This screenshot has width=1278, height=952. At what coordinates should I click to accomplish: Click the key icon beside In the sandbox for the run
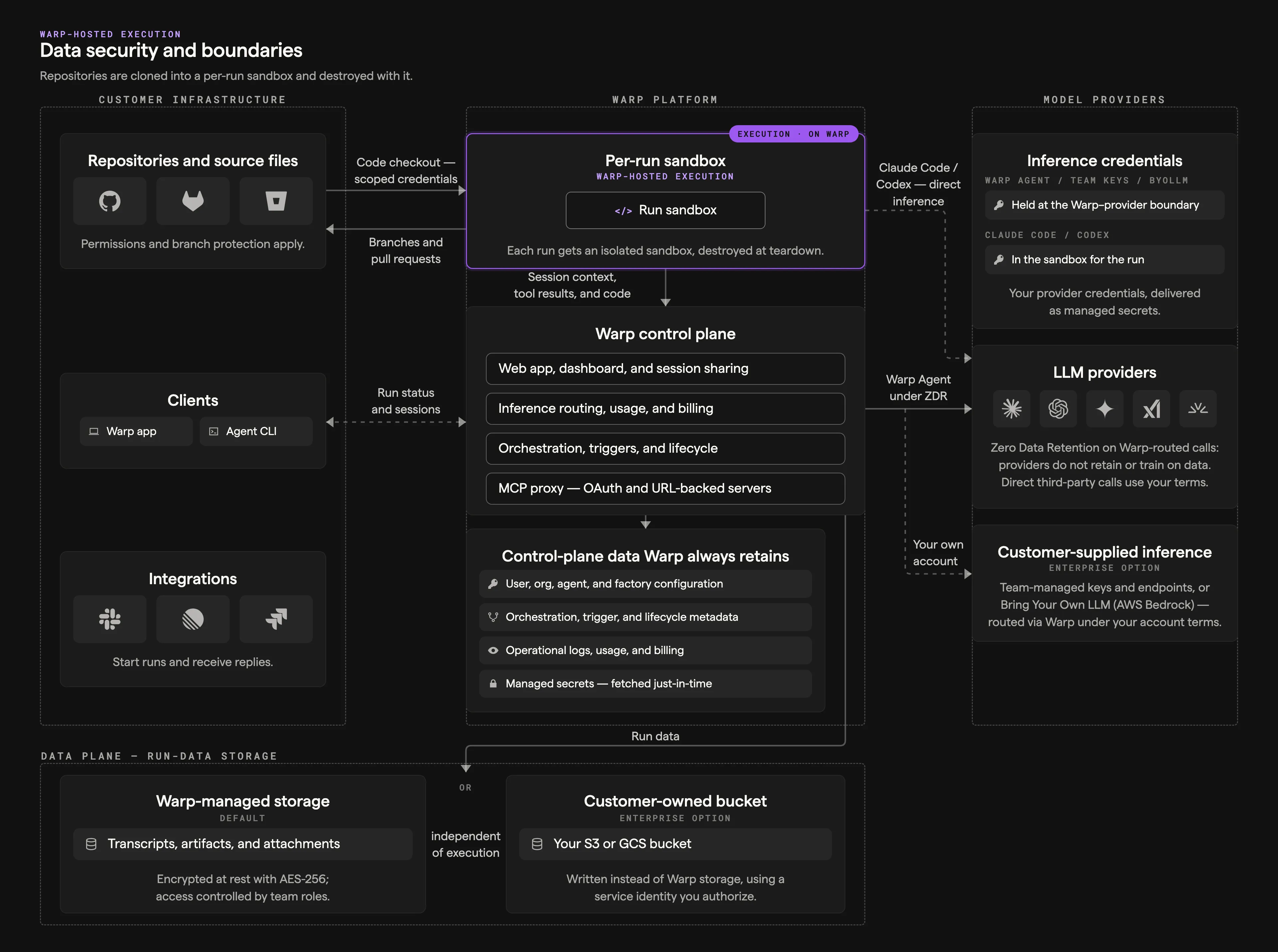point(999,260)
